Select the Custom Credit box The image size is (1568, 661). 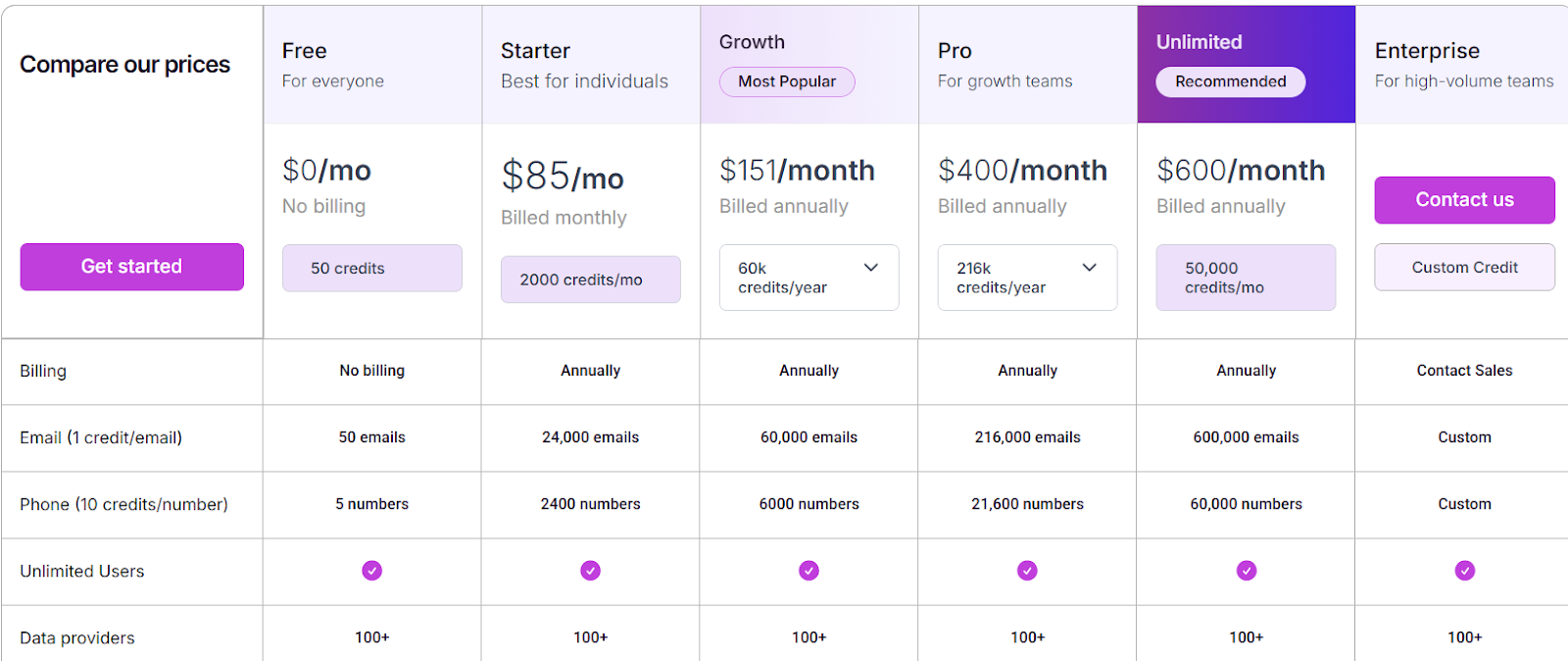click(x=1464, y=268)
